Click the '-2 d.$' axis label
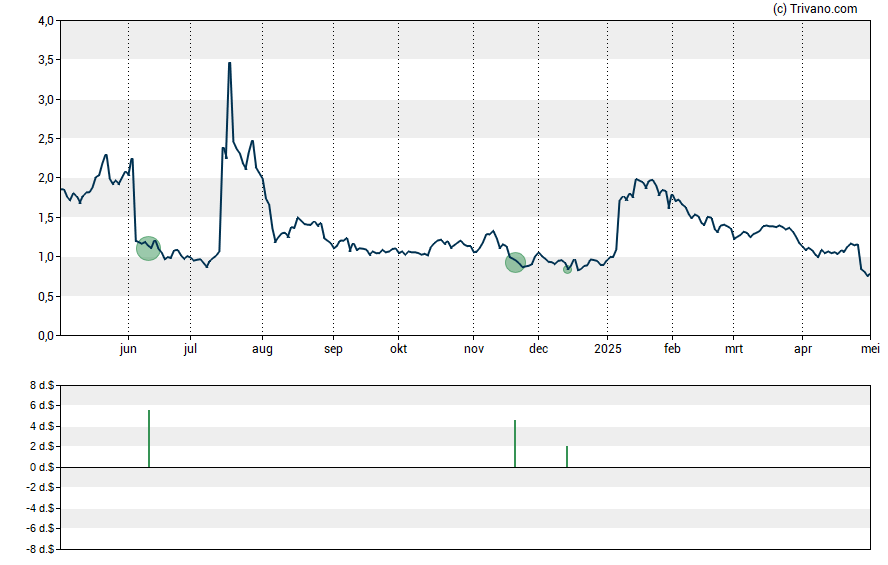This screenshot has width=888, height=565. click(x=40, y=487)
